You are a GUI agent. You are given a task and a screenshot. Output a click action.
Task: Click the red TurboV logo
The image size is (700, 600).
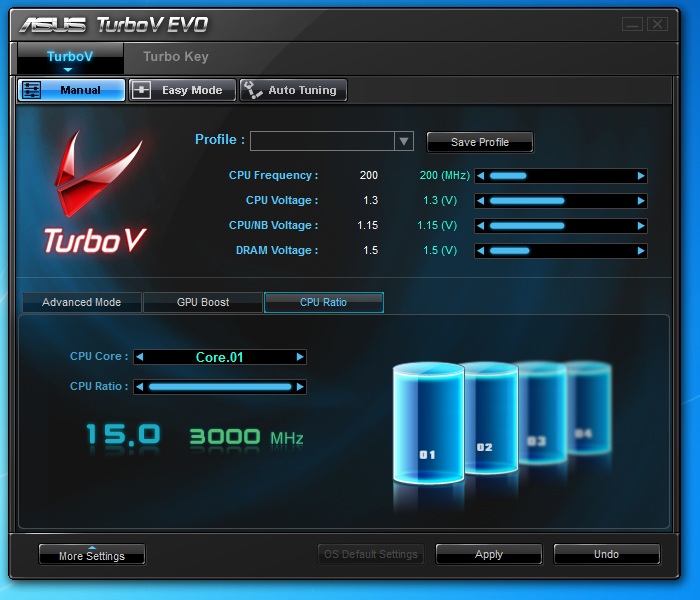click(96, 192)
